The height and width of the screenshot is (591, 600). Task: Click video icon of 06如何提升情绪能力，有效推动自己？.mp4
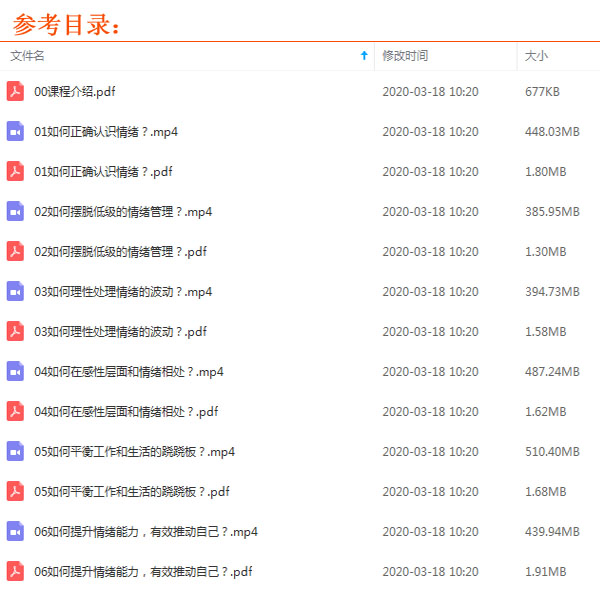click(15, 531)
